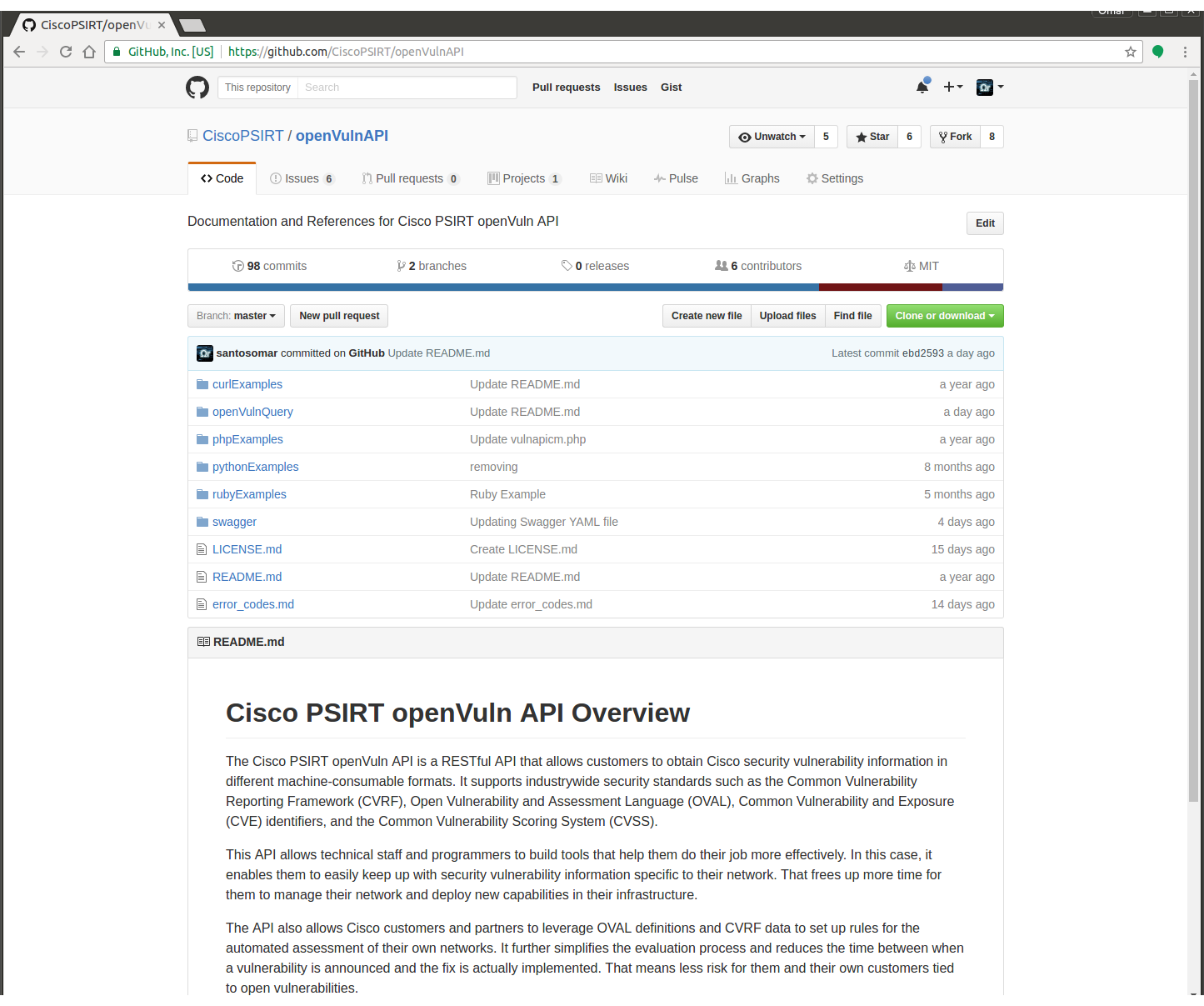Star the openVulnAPI repository
Viewport: 1204px width, 1006px height.
click(872, 137)
